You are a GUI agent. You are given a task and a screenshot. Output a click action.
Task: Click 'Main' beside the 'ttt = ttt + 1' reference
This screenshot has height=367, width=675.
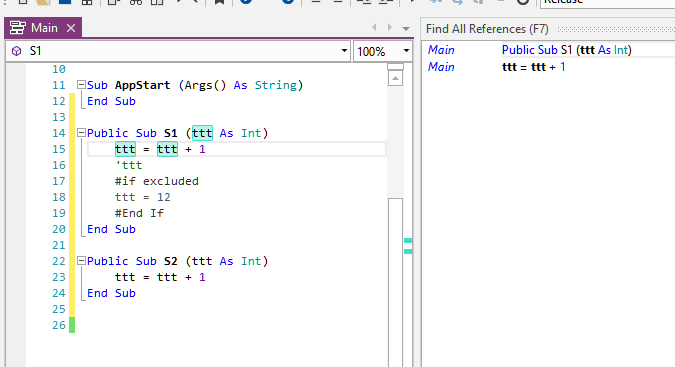(441, 67)
